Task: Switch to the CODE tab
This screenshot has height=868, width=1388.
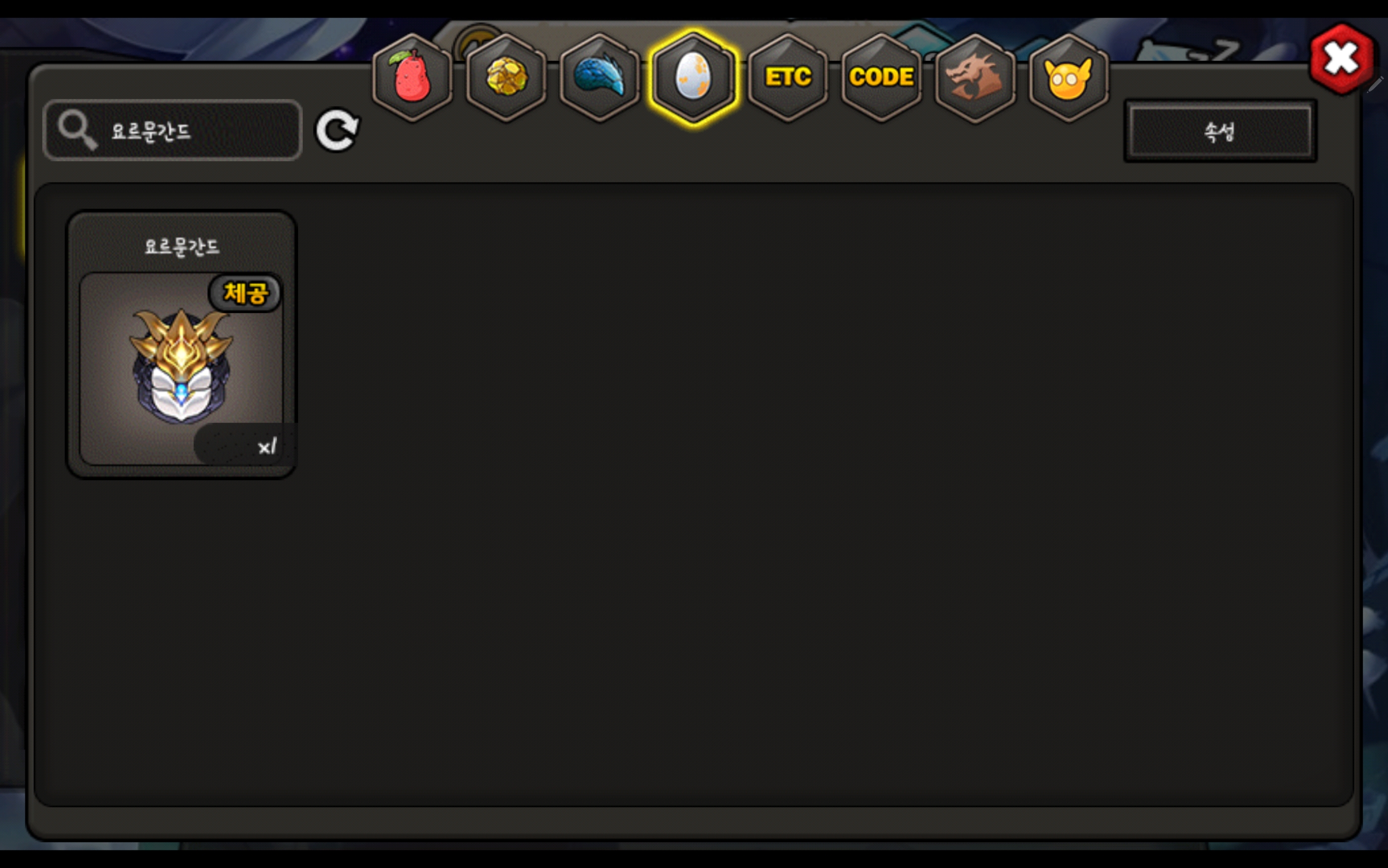Action: pyautogui.click(x=881, y=77)
